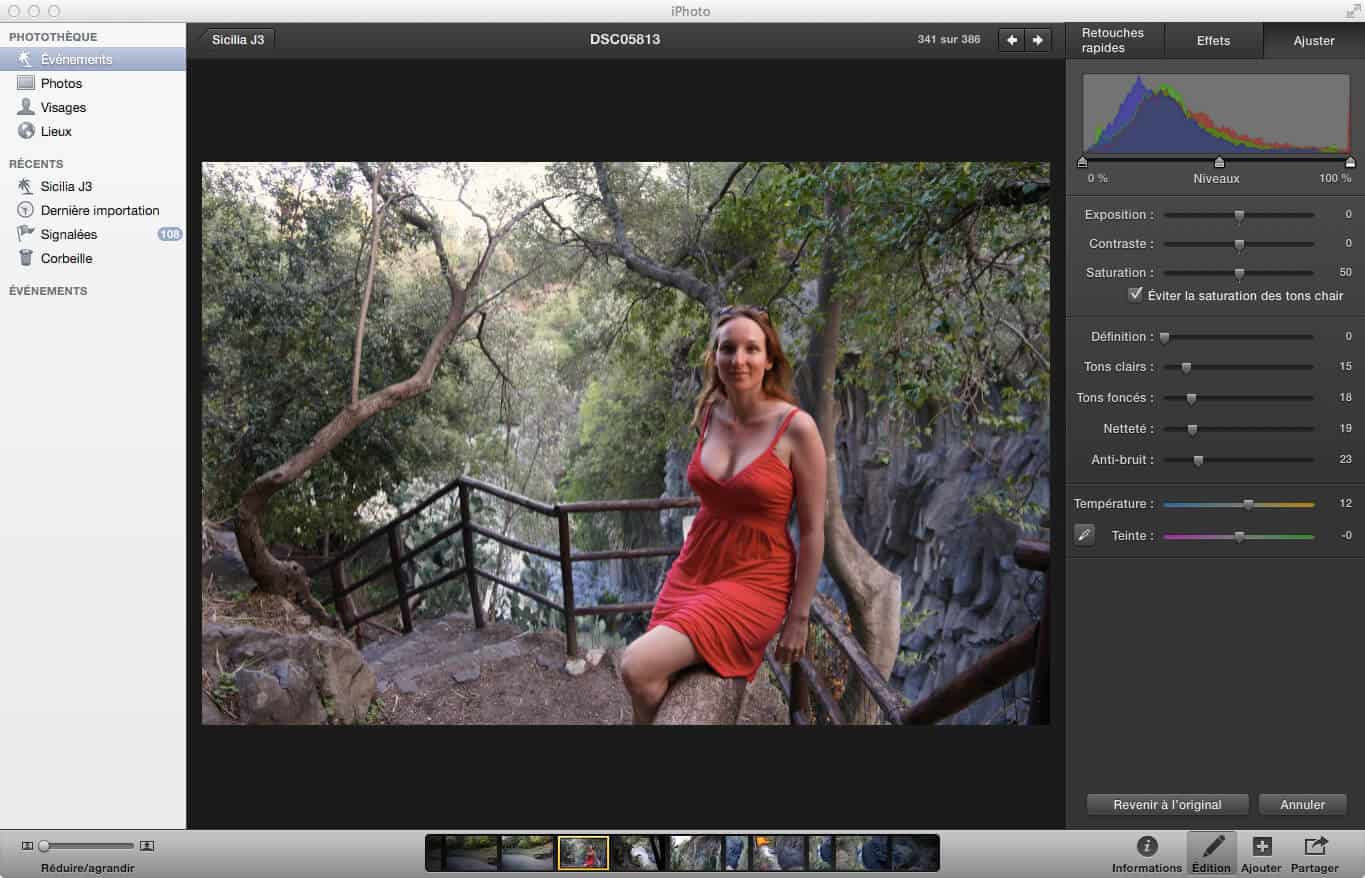1365x878 pixels.
Task: Open Signalées flagged photos
Action: pos(69,234)
